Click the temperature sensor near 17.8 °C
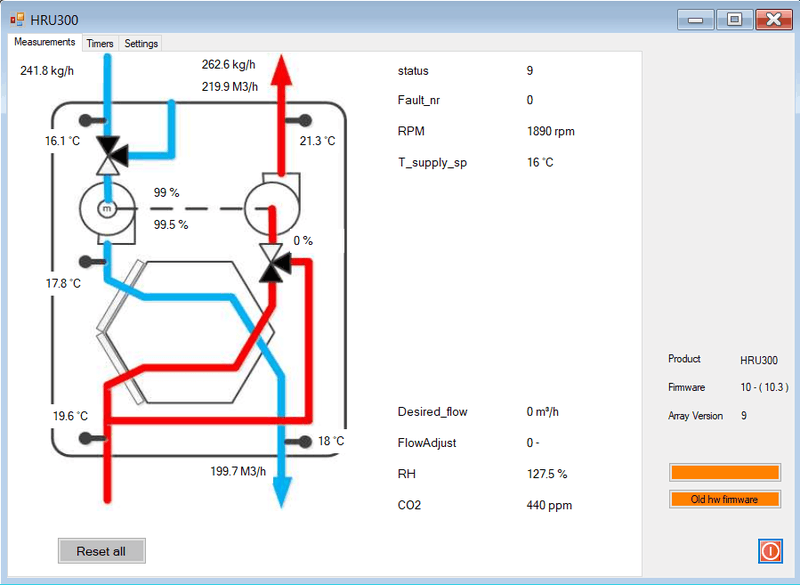The height and width of the screenshot is (585, 800). click(x=92, y=262)
